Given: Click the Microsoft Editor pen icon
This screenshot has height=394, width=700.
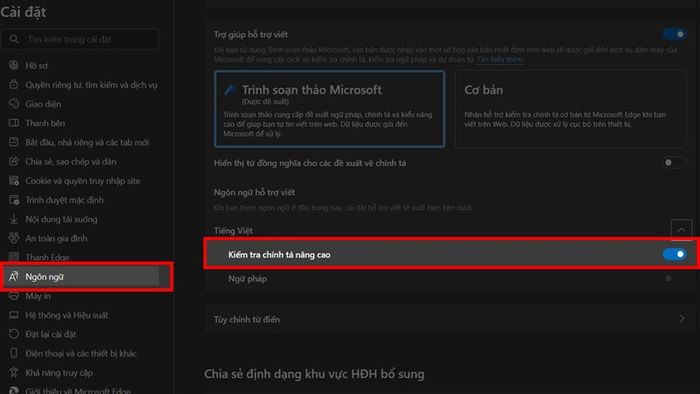Looking at the screenshot, I should pyautogui.click(x=230, y=90).
